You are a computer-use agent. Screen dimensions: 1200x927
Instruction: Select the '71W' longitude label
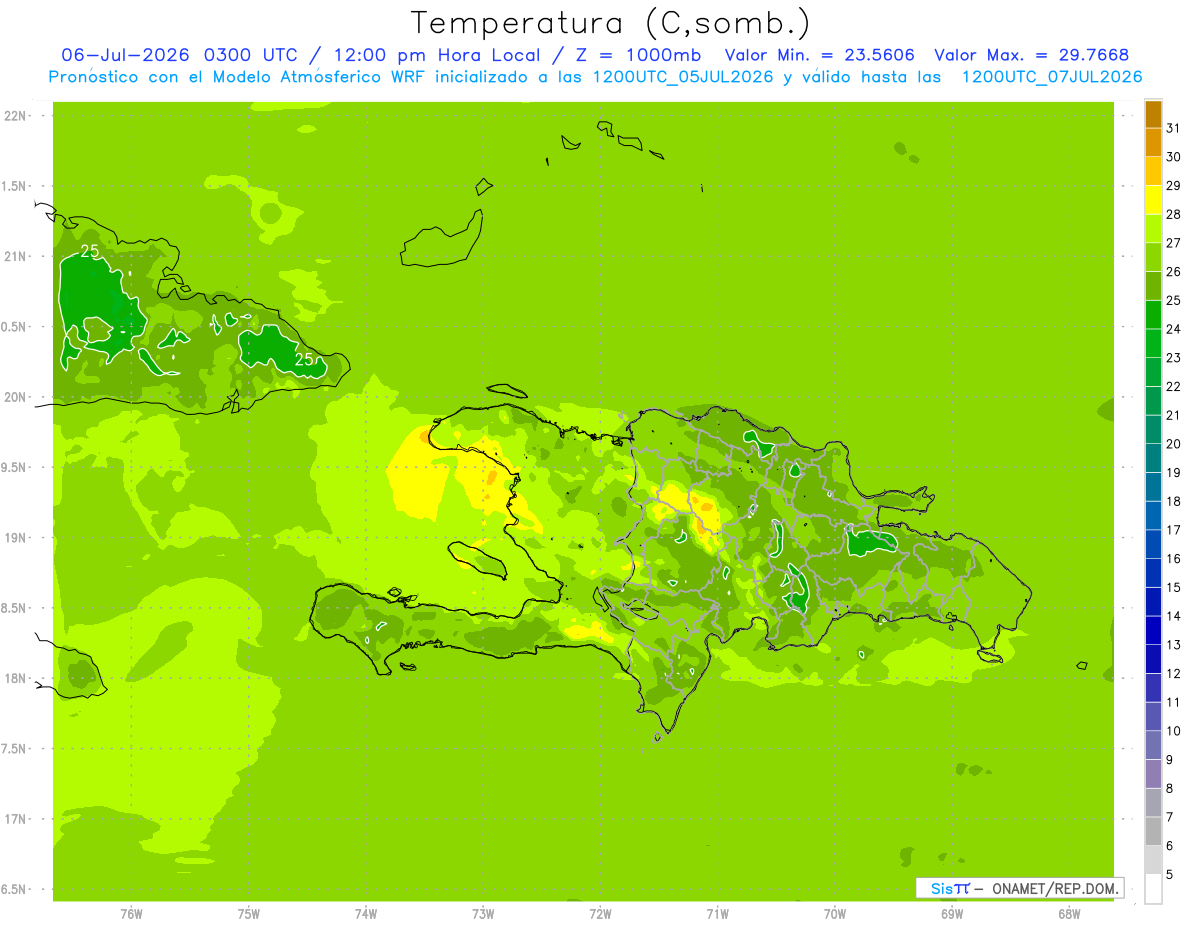[x=717, y=914]
